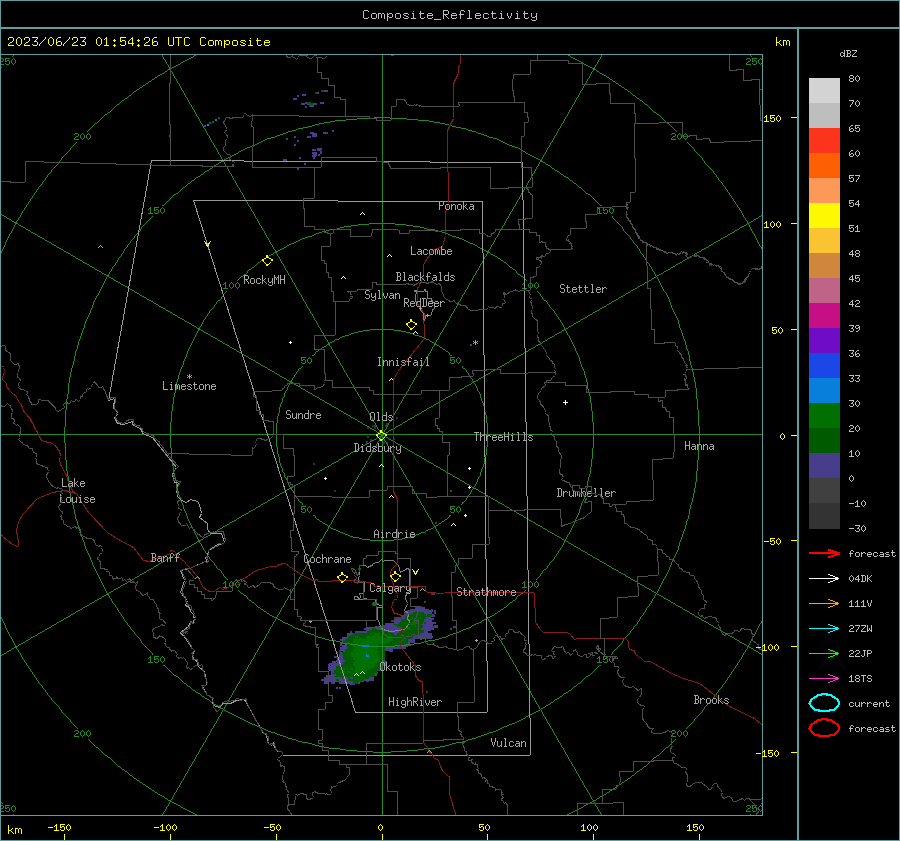This screenshot has width=900, height=841.
Task: Click the Strathmore label
Action: click(486, 592)
